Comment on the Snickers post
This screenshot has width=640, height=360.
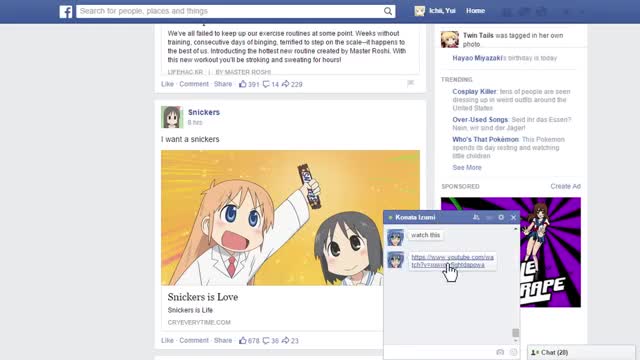(194, 340)
